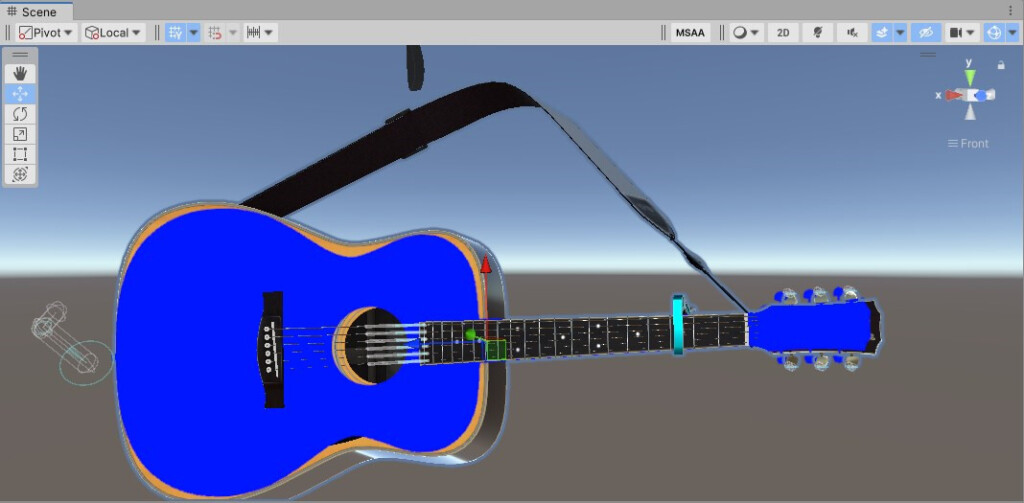Toggle gizmos visibility button

tap(994, 33)
